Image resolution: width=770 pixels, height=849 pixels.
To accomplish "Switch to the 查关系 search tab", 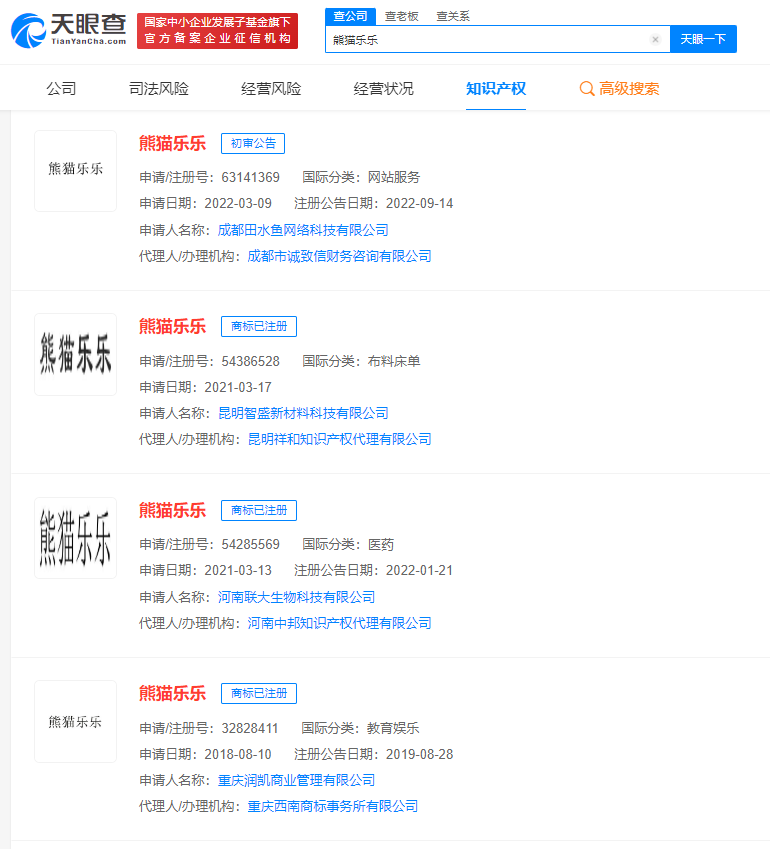I will (453, 17).
